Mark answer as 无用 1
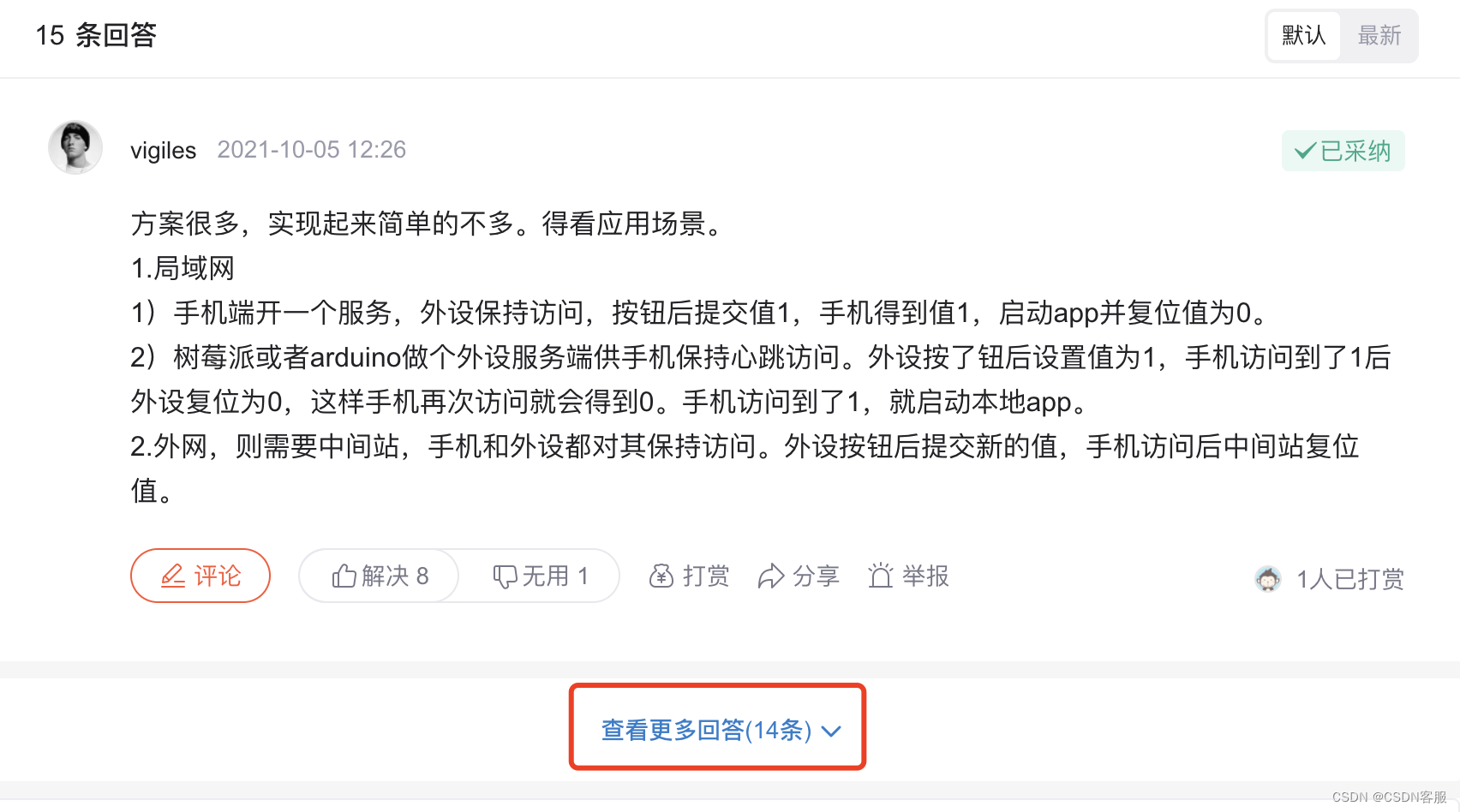Viewport: 1460px width, 812px height. tap(540, 576)
